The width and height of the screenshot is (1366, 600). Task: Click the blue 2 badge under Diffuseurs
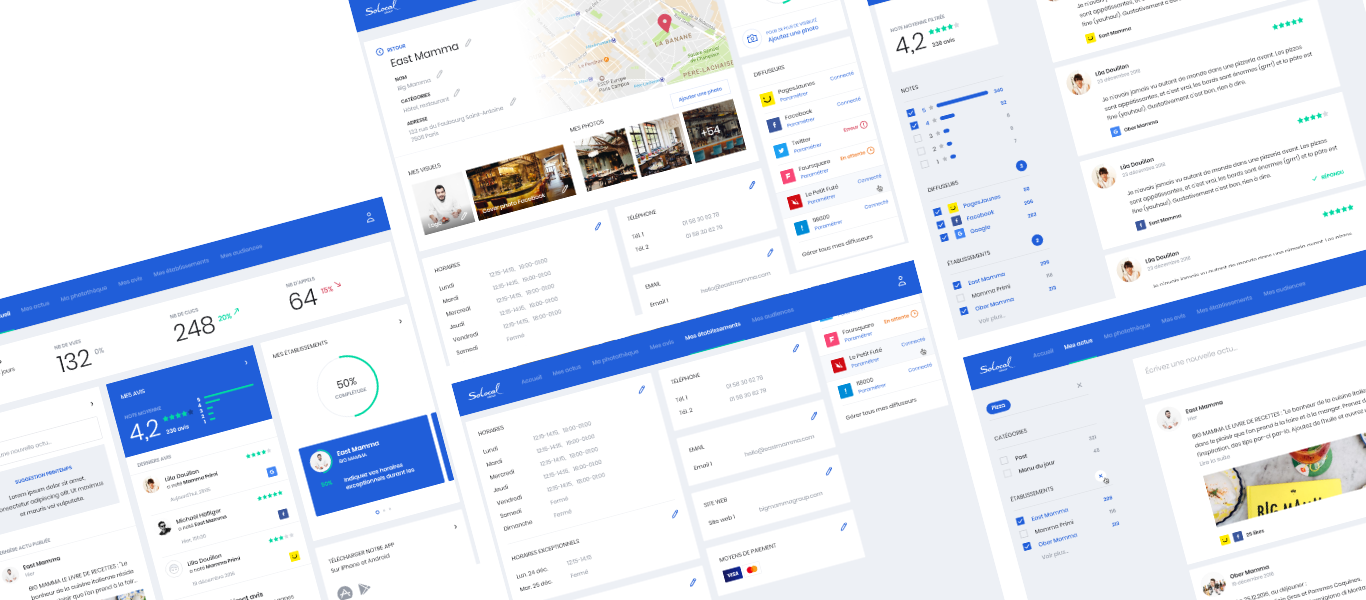click(1037, 240)
